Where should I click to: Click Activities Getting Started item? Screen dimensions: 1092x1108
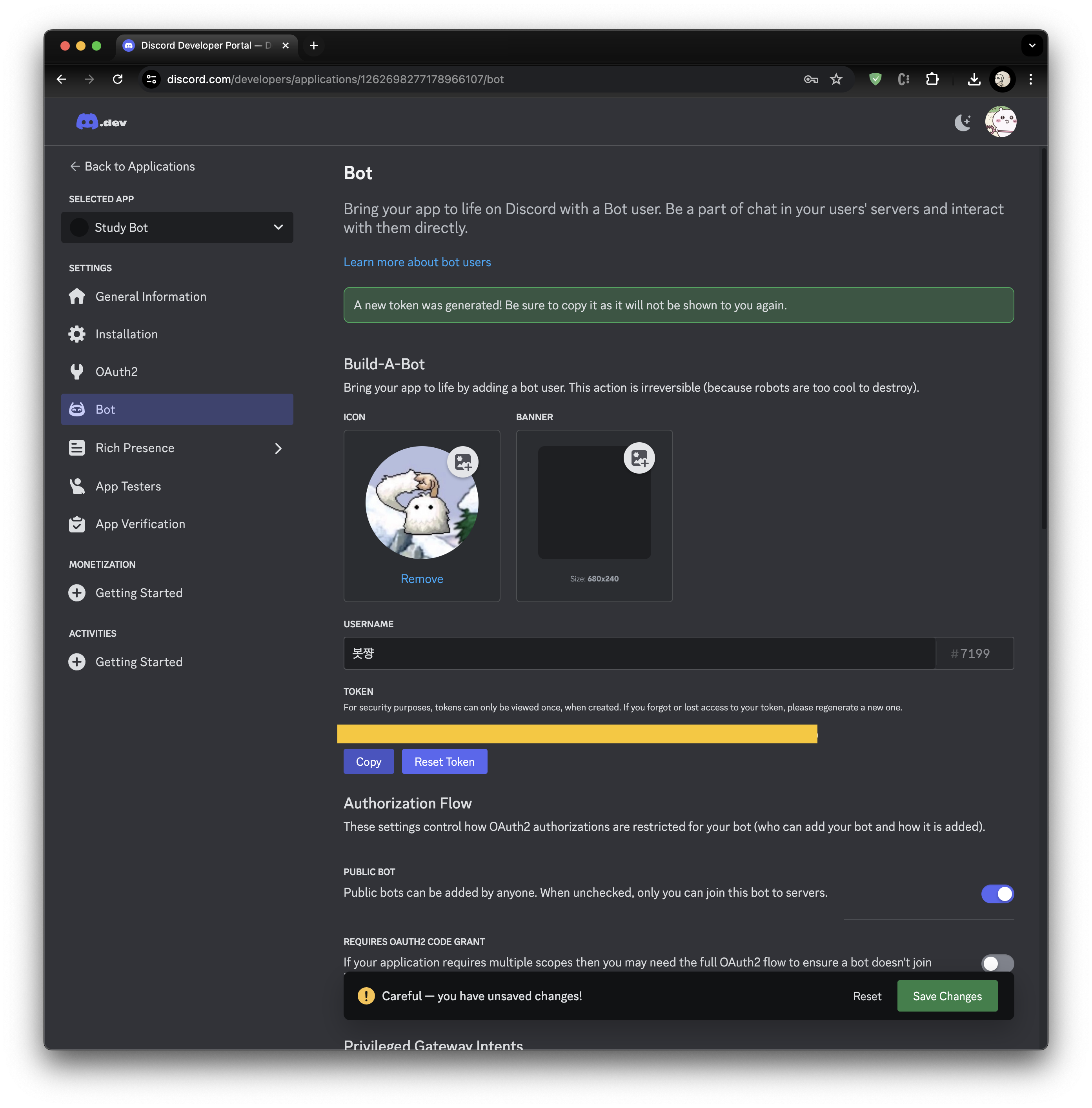coord(177,661)
